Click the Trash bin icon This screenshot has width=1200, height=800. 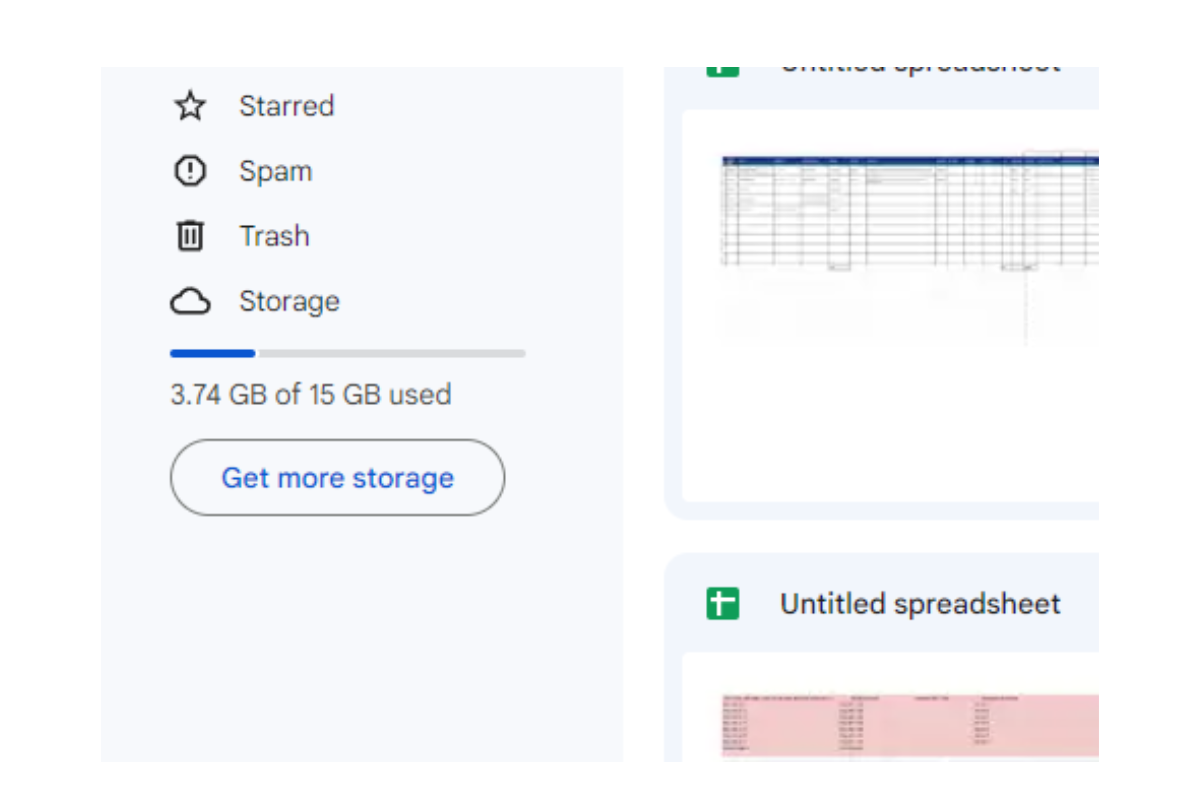click(190, 236)
